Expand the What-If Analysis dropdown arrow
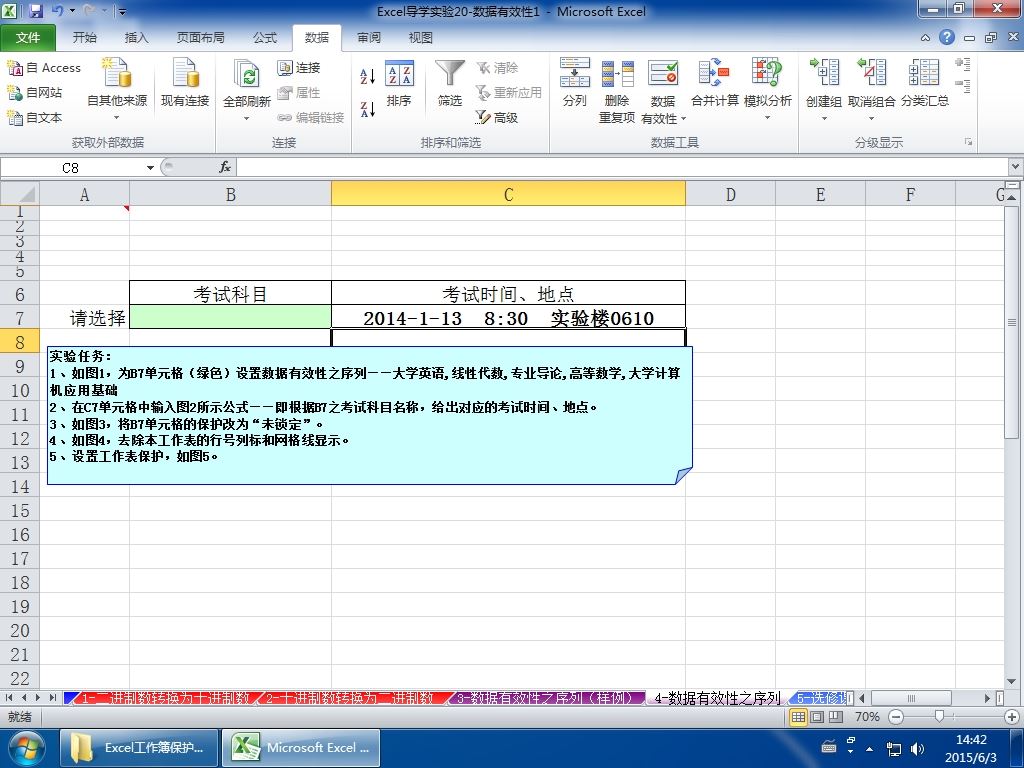The height and width of the screenshot is (768, 1024). [x=767, y=118]
